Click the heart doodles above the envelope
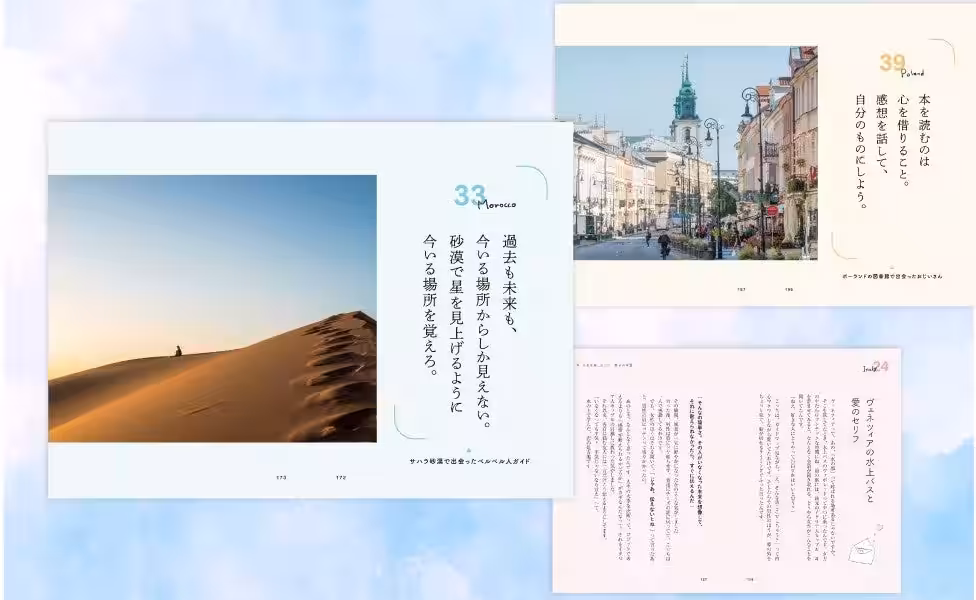 click(878, 527)
